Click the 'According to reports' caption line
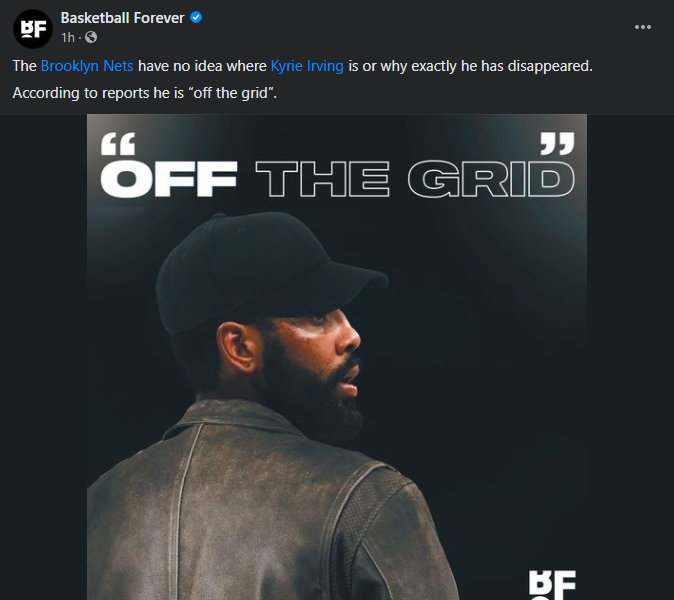674x600 pixels. [144, 93]
